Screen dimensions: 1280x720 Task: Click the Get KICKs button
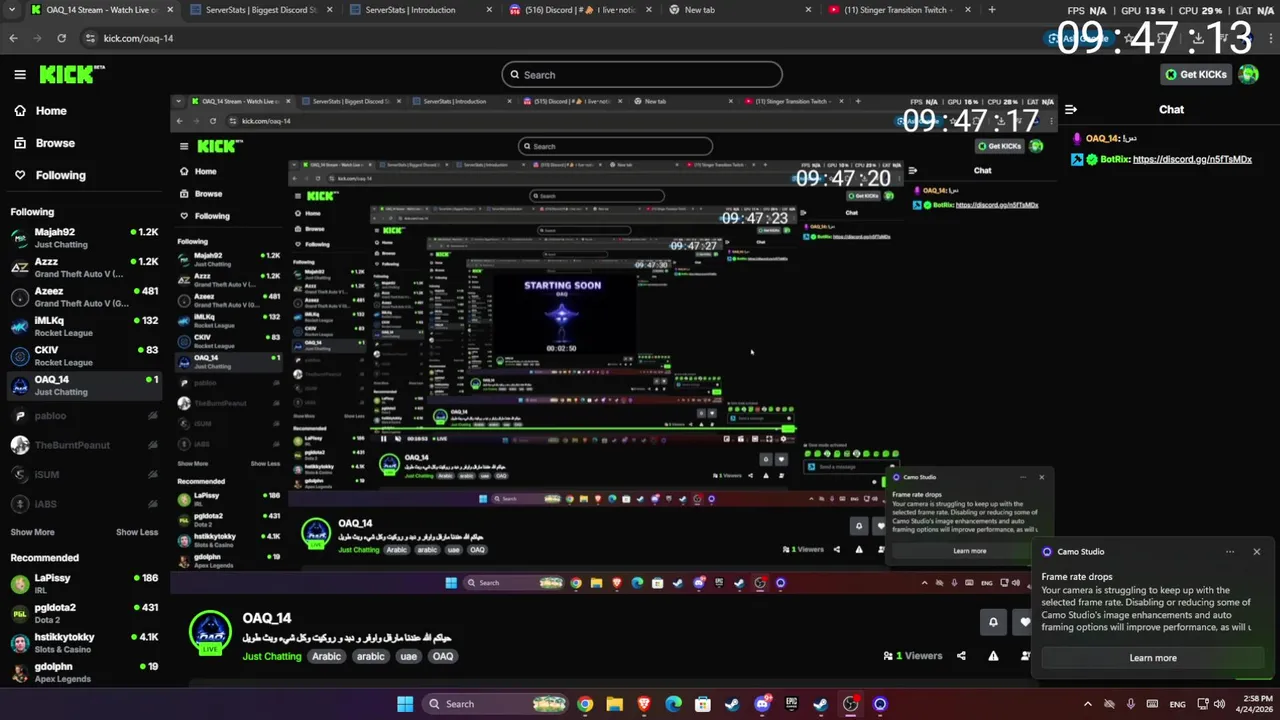[x=1196, y=74]
